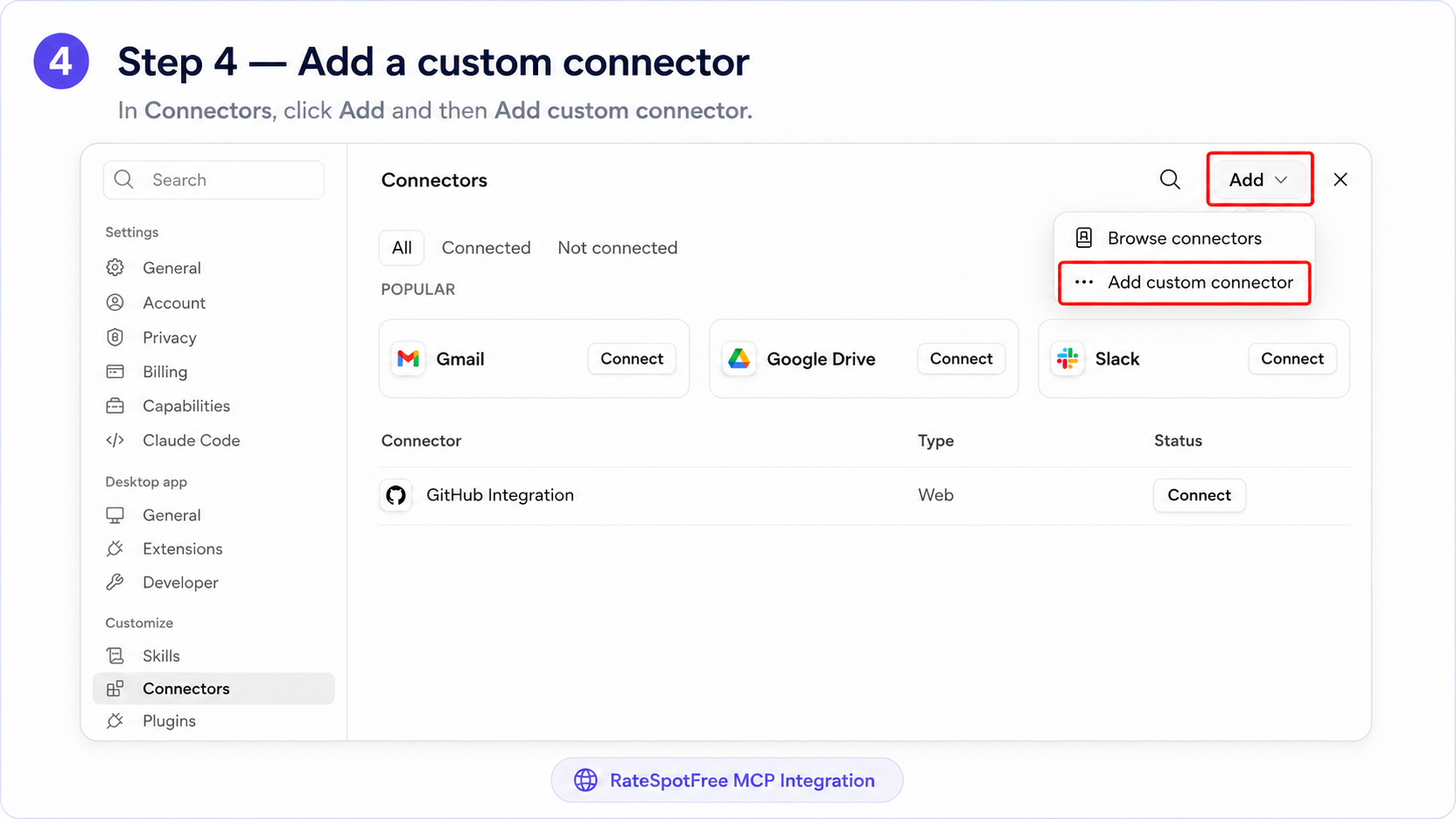This screenshot has width=1456, height=819.
Task: Switch to the Connected tab
Action: coord(486,248)
